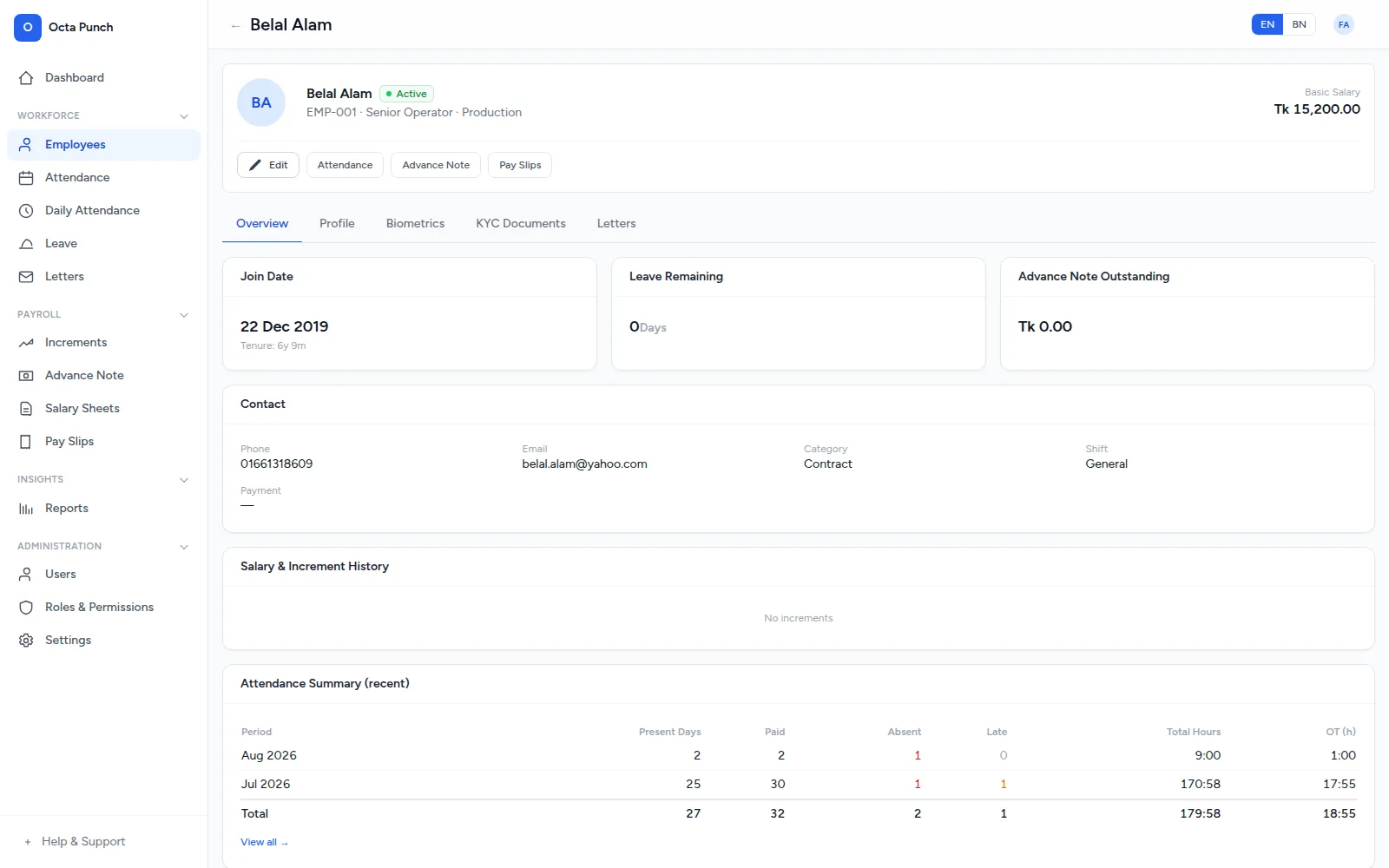Click the Salary Sheets document icon
The width and height of the screenshot is (1389, 868).
(26, 408)
